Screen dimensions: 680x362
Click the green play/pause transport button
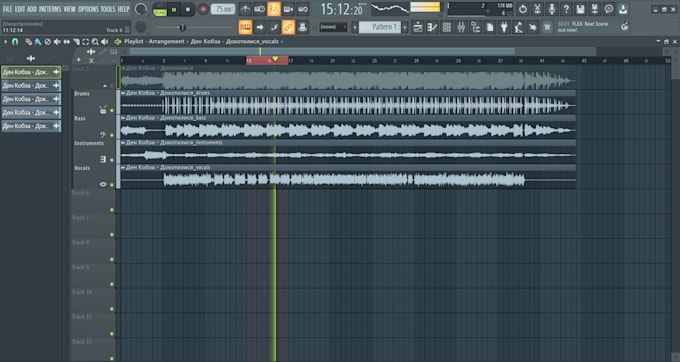point(174,9)
